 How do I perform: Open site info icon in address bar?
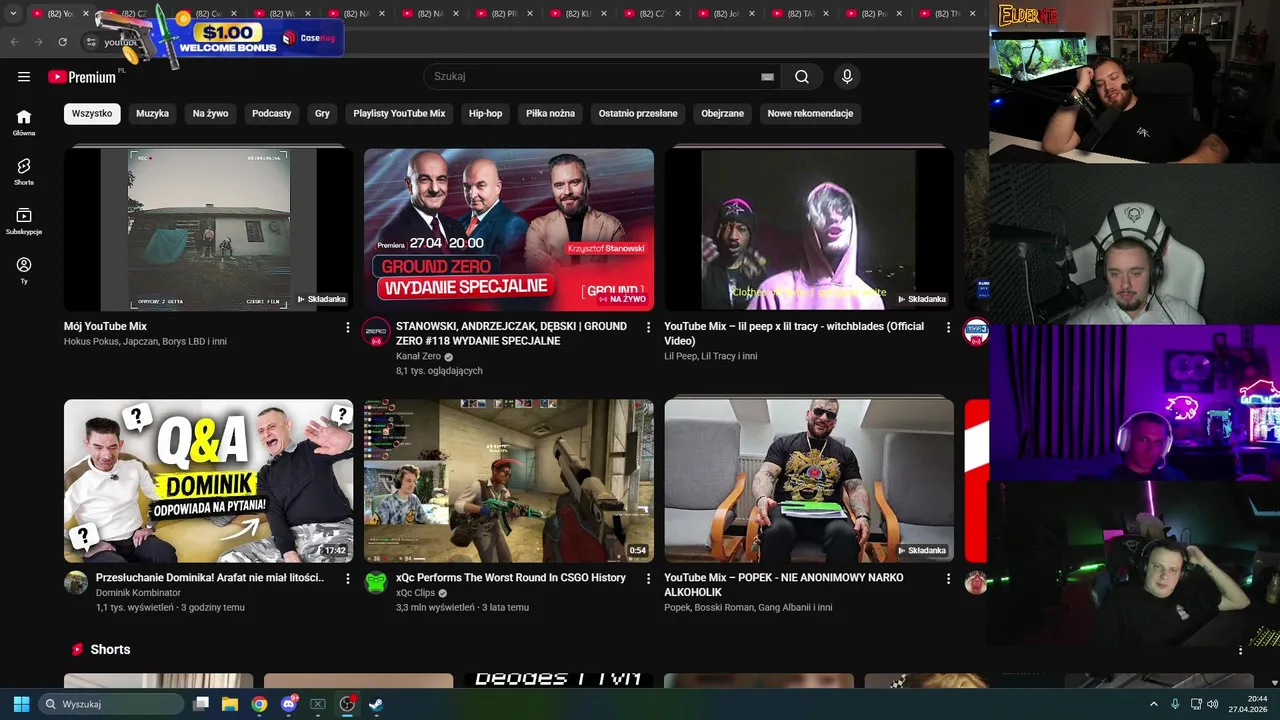click(91, 42)
